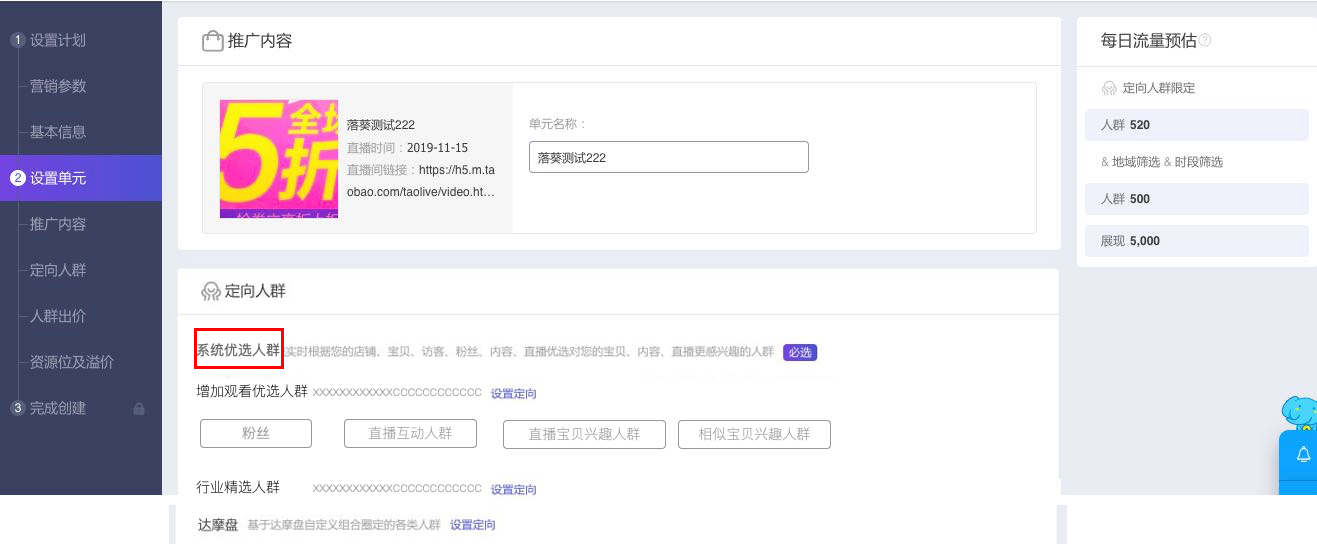This screenshot has height=555, width=1317.
Task: Open step 3 完成创建 in sidebar
Action: pyautogui.click(x=48, y=408)
